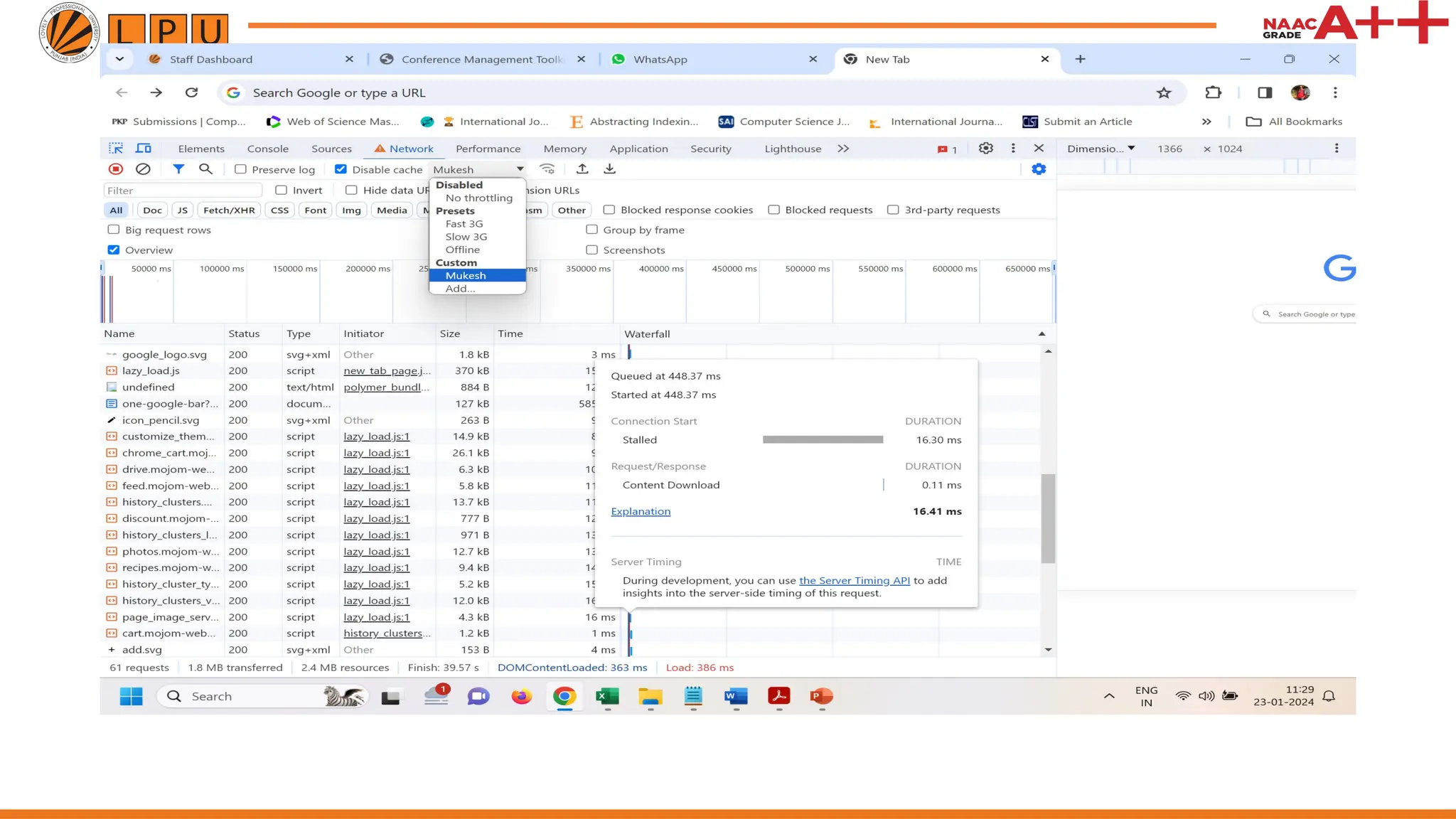Image resolution: width=1456 pixels, height=819 pixels.
Task: Select No throttling option
Action: coord(478,198)
